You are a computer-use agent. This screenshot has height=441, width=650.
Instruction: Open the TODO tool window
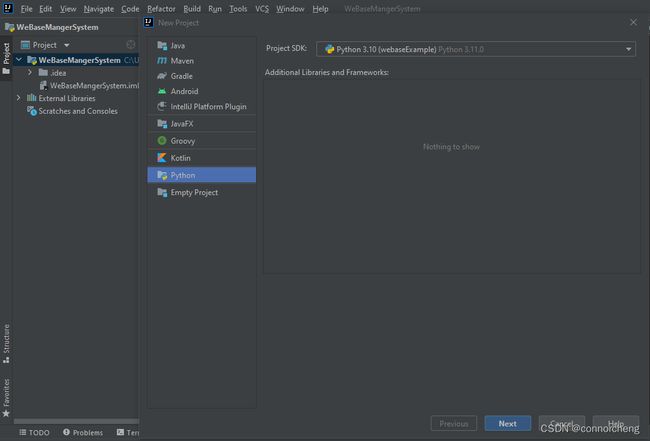pyautogui.click(x=34, y=432)
